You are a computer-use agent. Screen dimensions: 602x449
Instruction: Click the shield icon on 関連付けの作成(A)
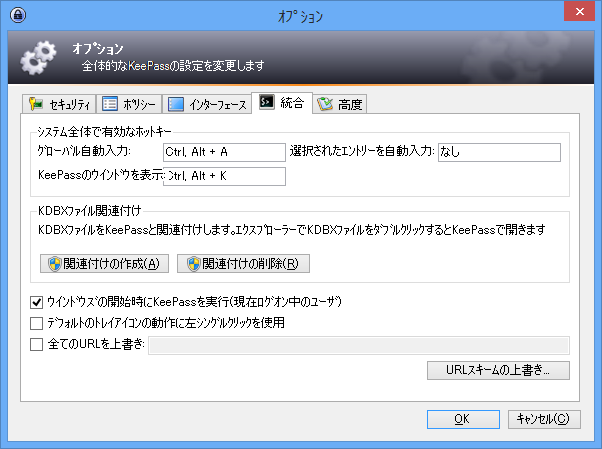pyautogui.click(x=55, y=264)
